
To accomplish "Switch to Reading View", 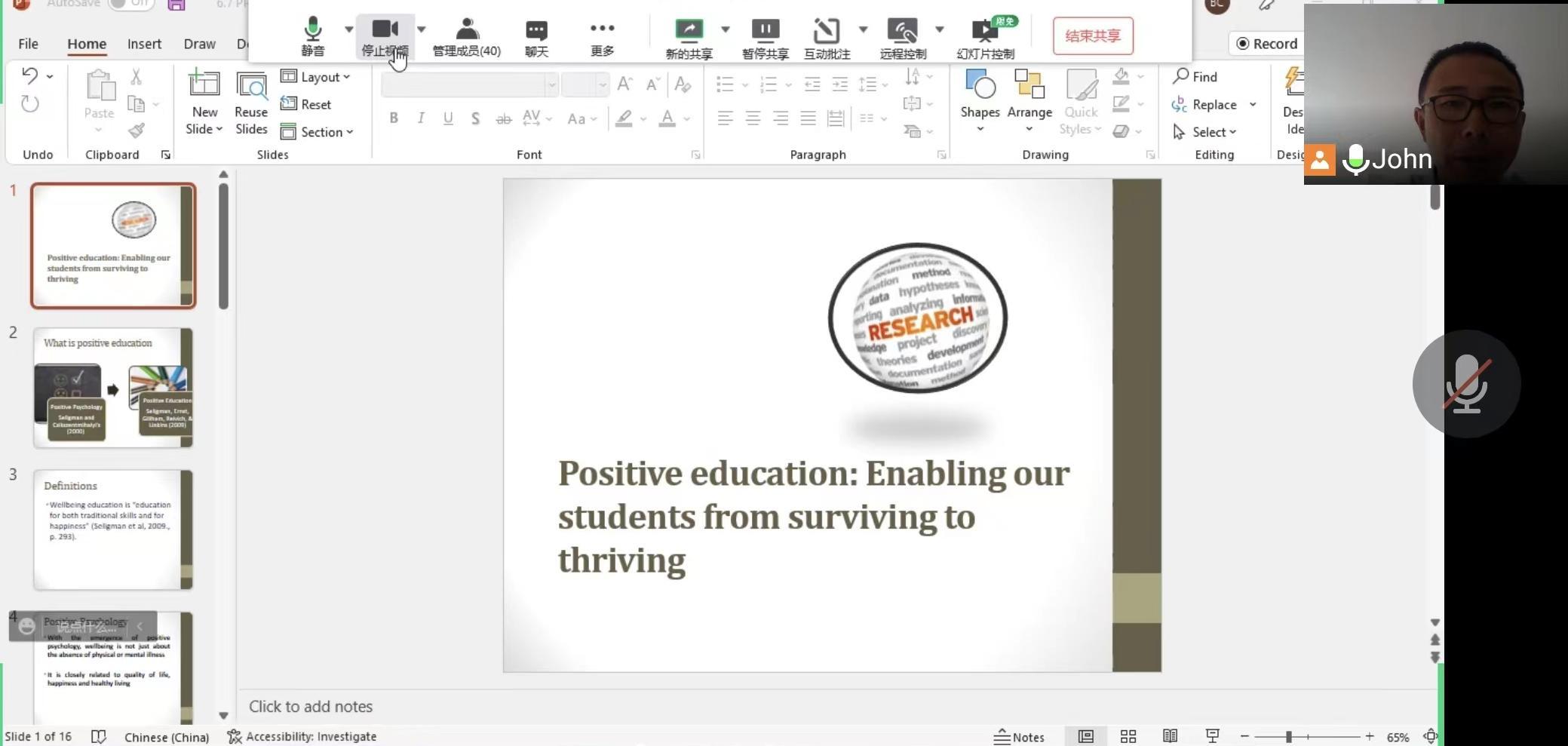I will 1170,736.
